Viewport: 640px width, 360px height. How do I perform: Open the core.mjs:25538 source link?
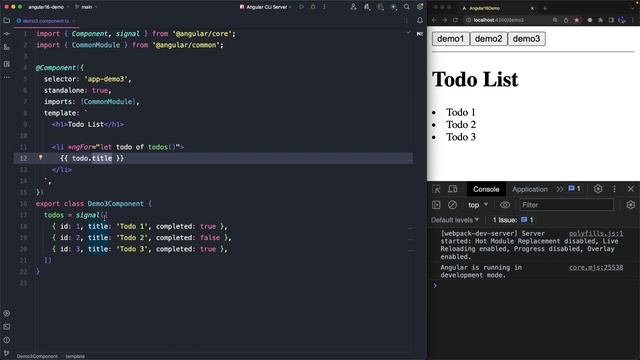tap(596, 268)
